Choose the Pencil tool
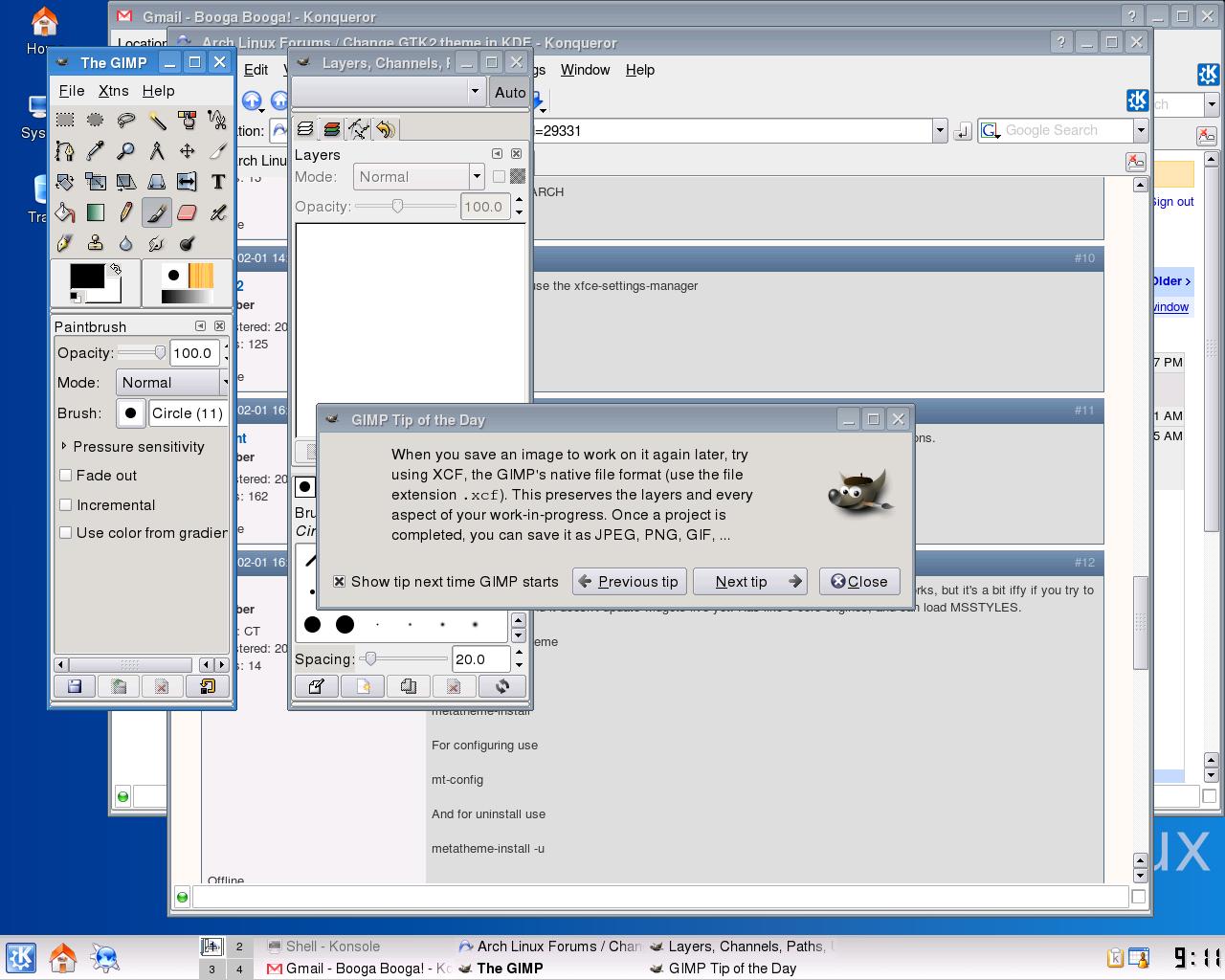 (x=126, y=212)
